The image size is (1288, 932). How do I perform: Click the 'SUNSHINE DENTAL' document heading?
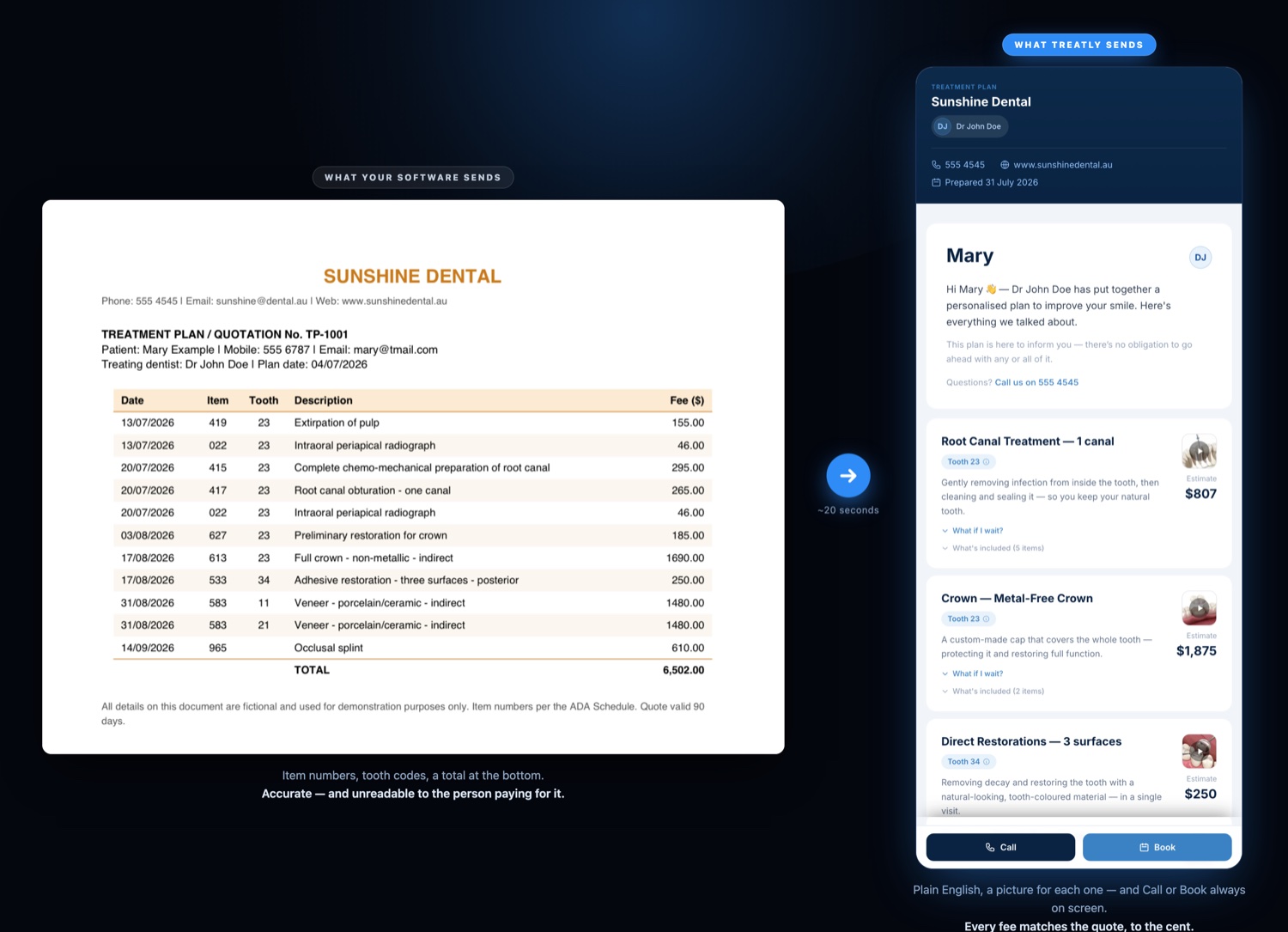pyautogui.click(x=412, y=276)
